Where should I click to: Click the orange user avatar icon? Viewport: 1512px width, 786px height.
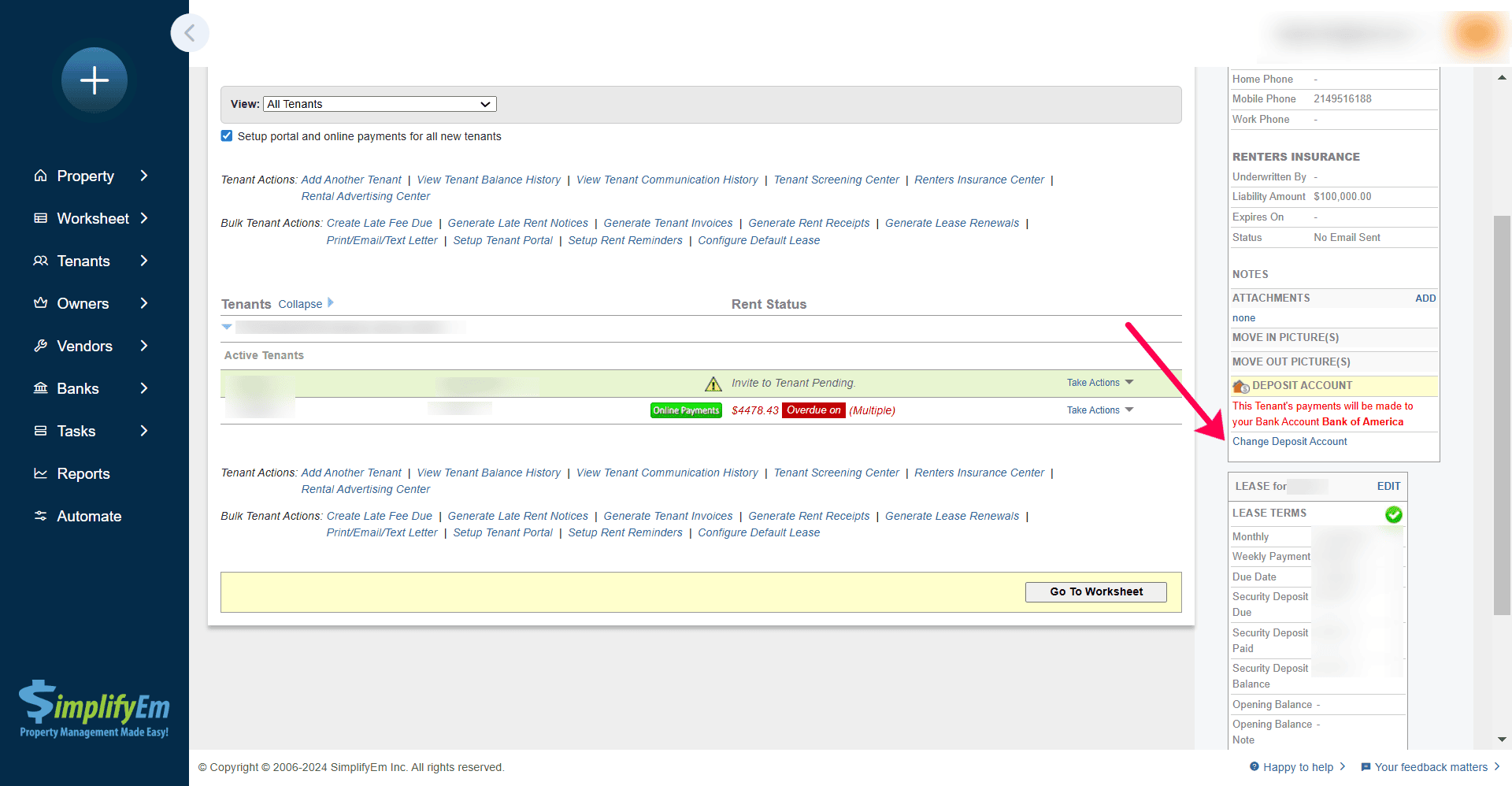point(1476,34)
